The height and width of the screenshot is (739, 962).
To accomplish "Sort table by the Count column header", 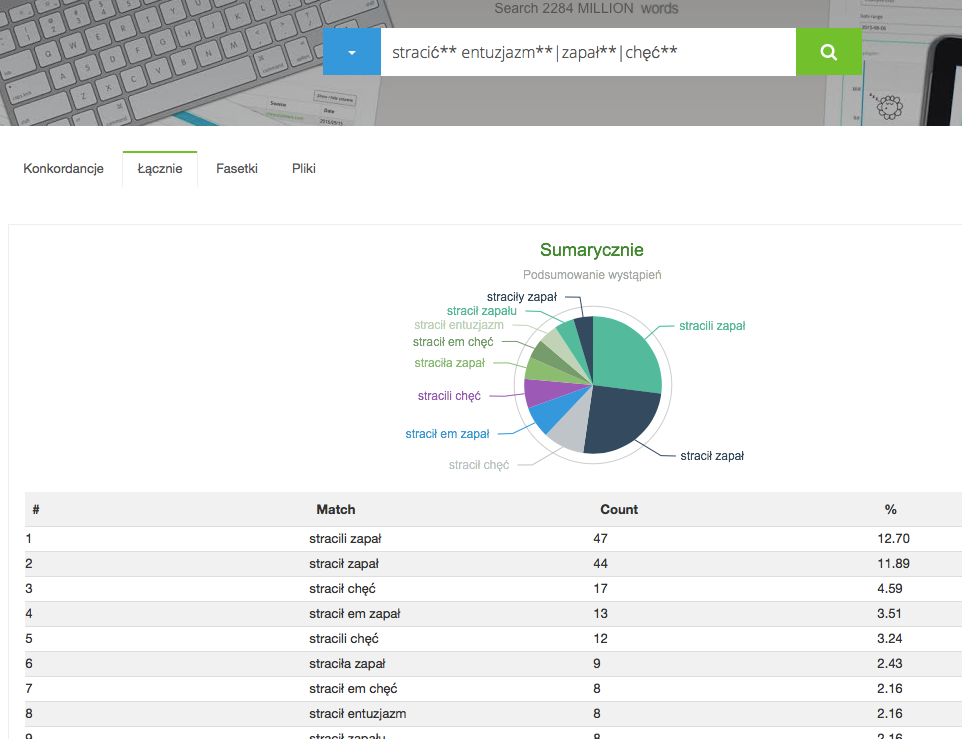I will (619, 510).
